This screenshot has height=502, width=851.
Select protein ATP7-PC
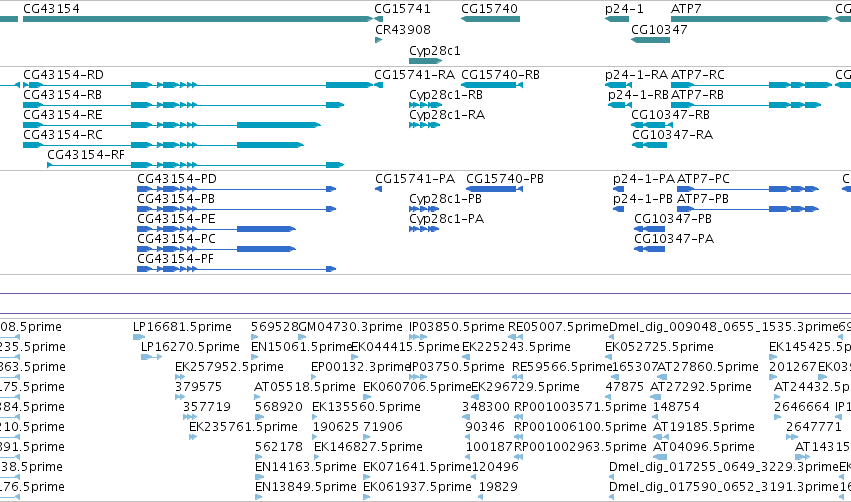tap(748, 189)
